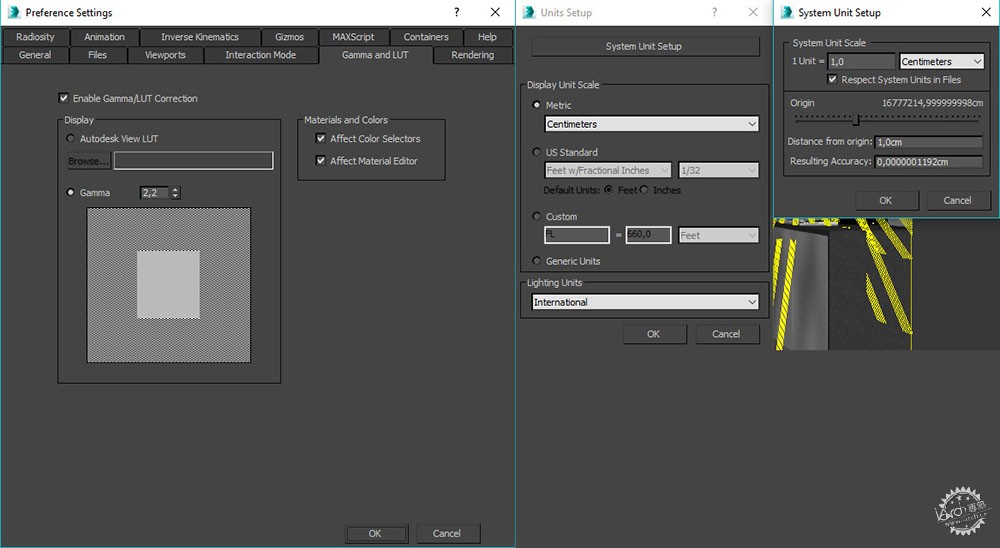Click Cancel in Units Setup

tap(726, 334)
